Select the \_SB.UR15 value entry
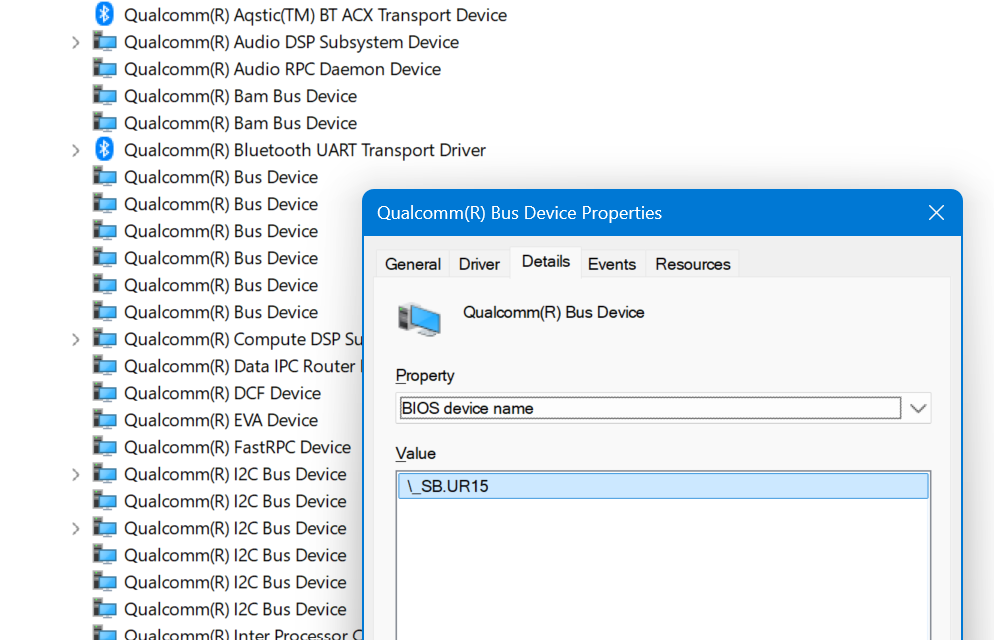Screen dimensions: 994x640 click(663, 486)
